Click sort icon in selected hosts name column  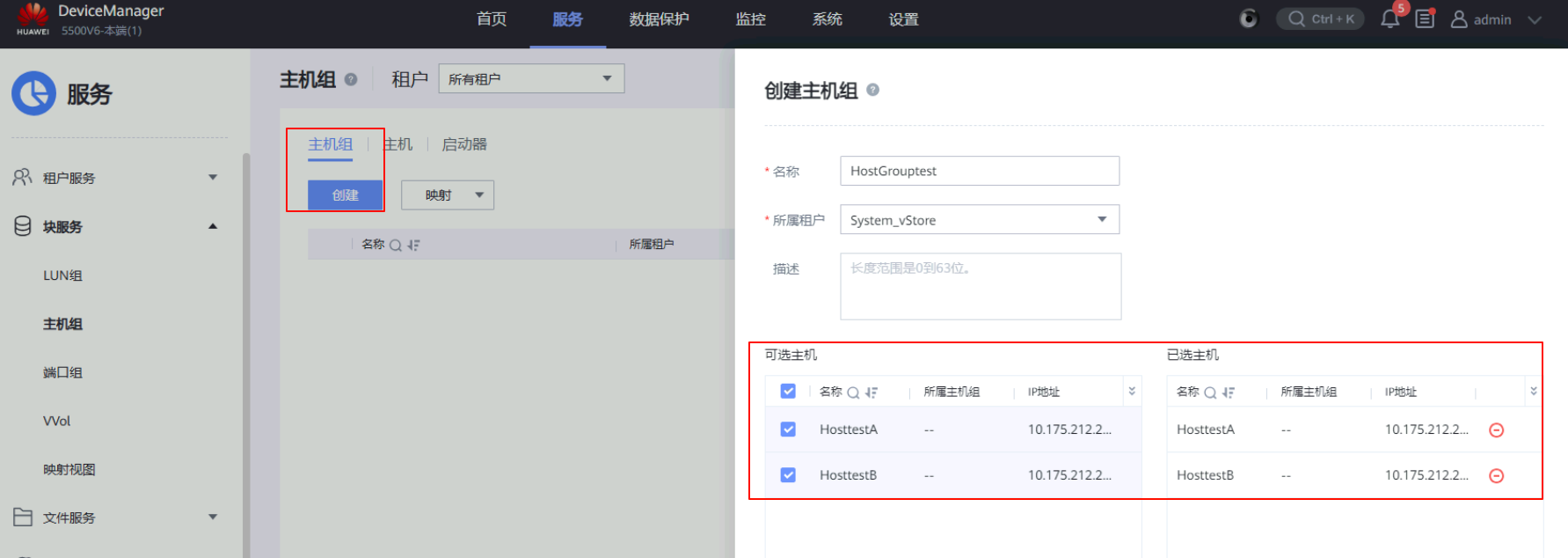[1229, 393]
